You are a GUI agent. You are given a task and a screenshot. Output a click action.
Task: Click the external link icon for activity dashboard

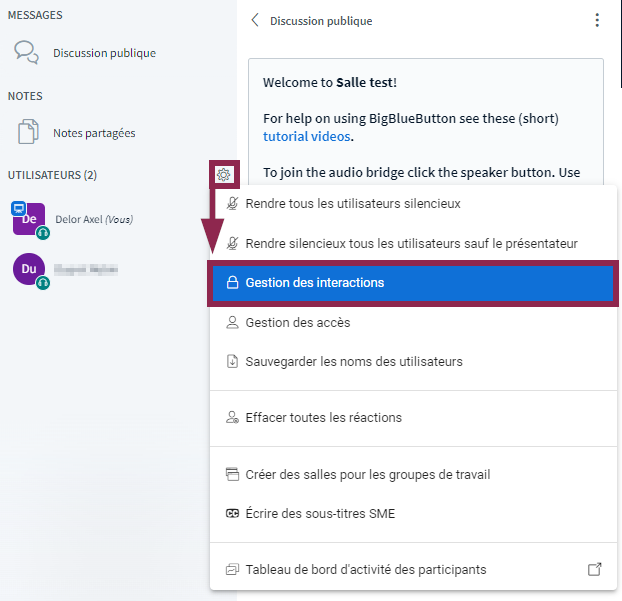(594, 569)
